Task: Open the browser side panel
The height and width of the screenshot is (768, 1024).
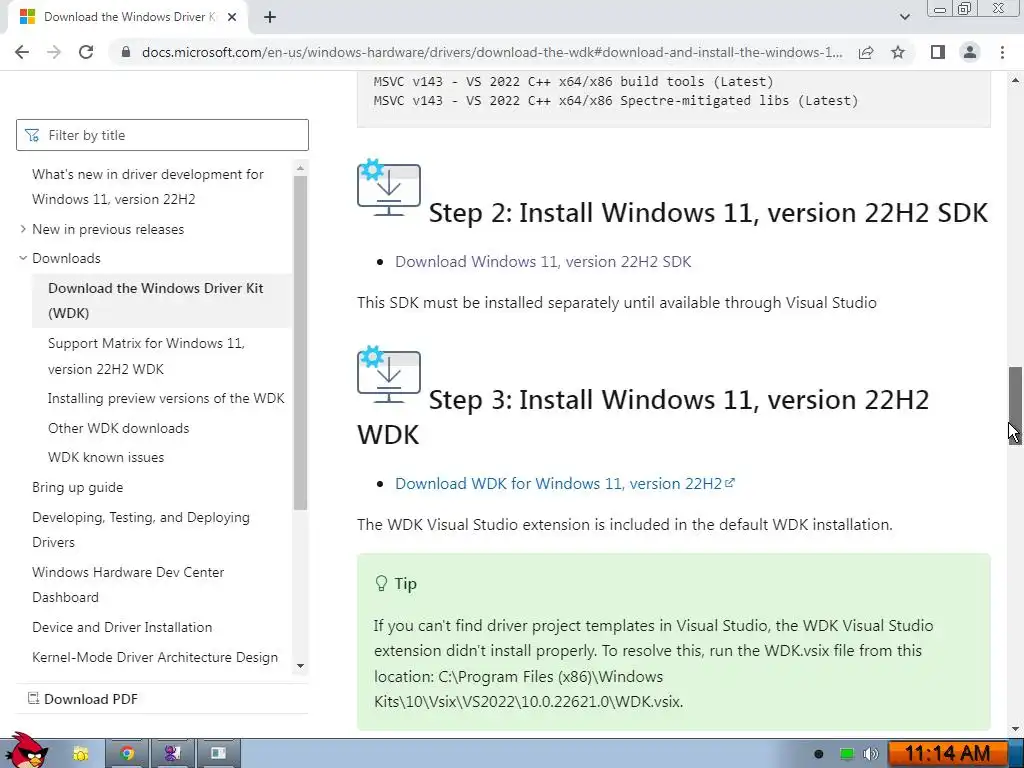Action: click(x=938, y=52)
